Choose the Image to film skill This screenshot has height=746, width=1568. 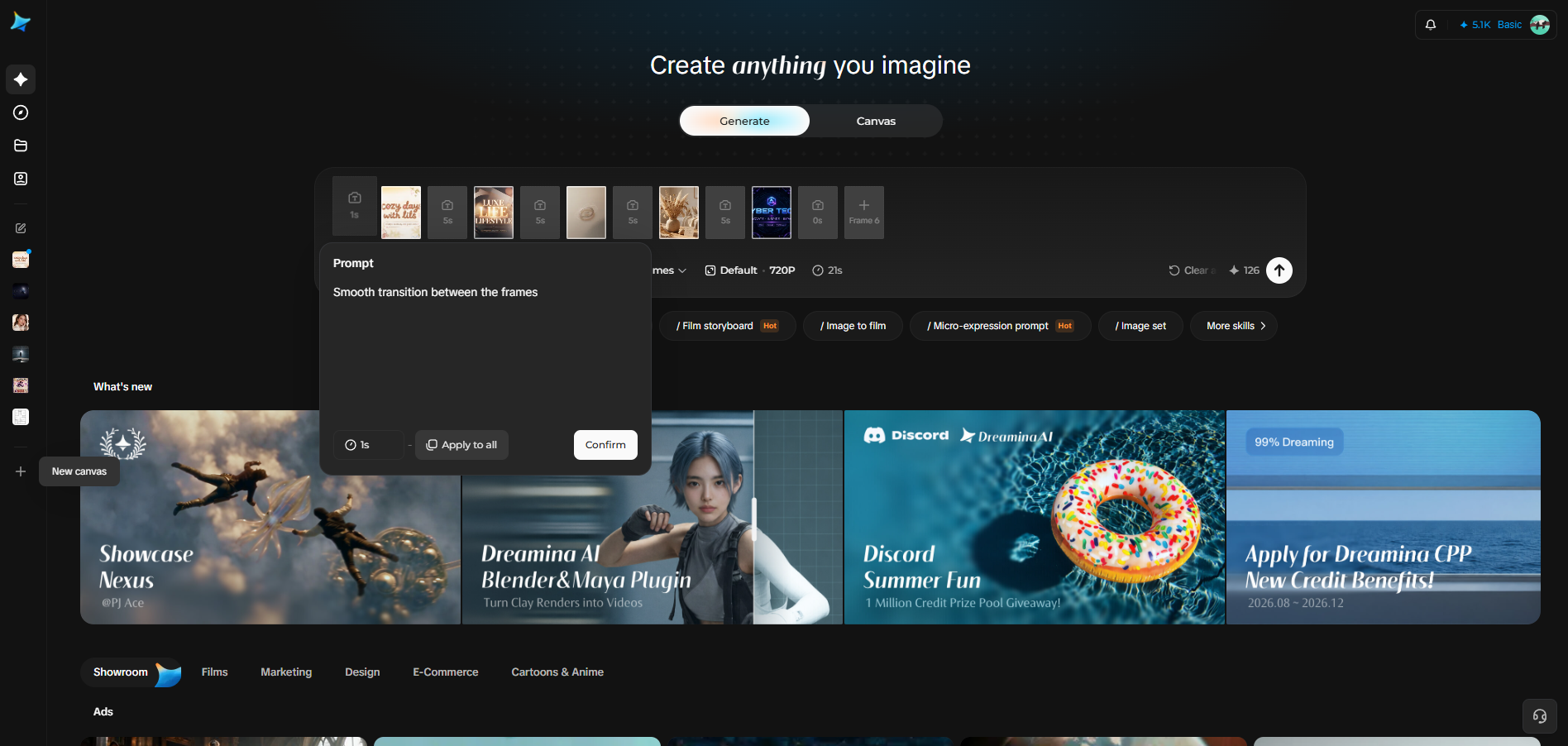853,326
